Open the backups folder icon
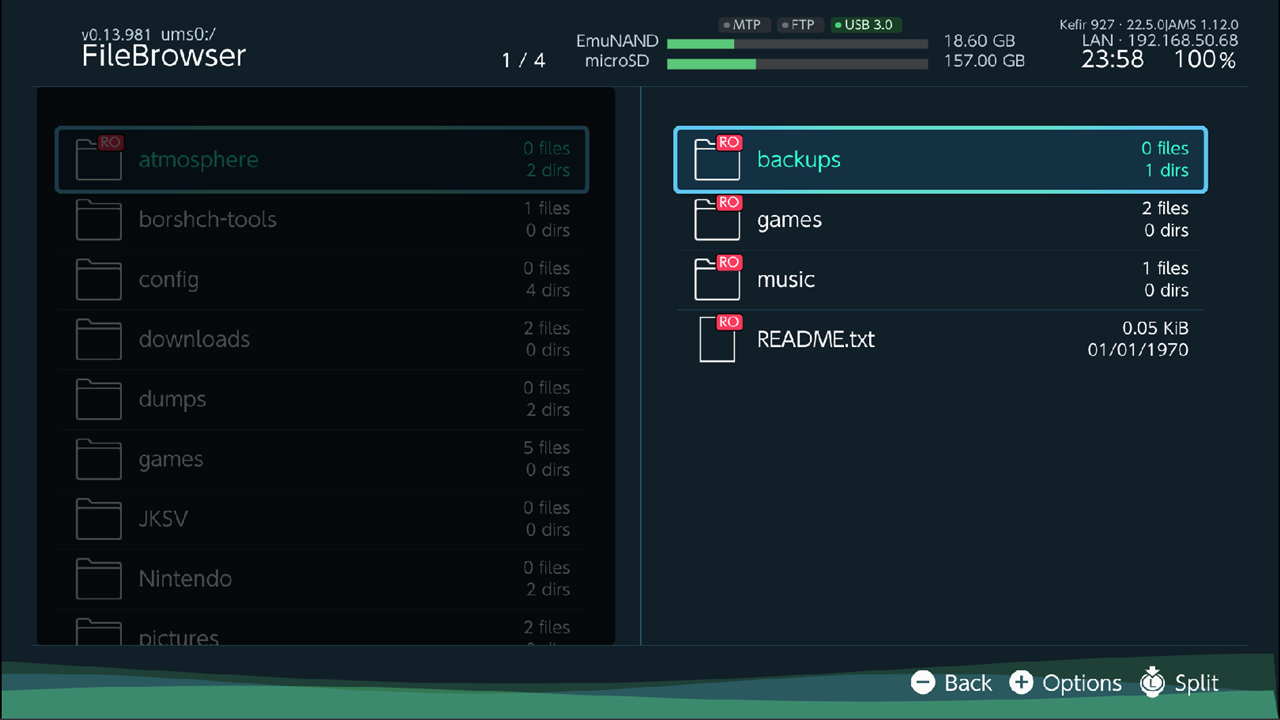The height and width of the screenshot is (720, 1280). [717, 159]
